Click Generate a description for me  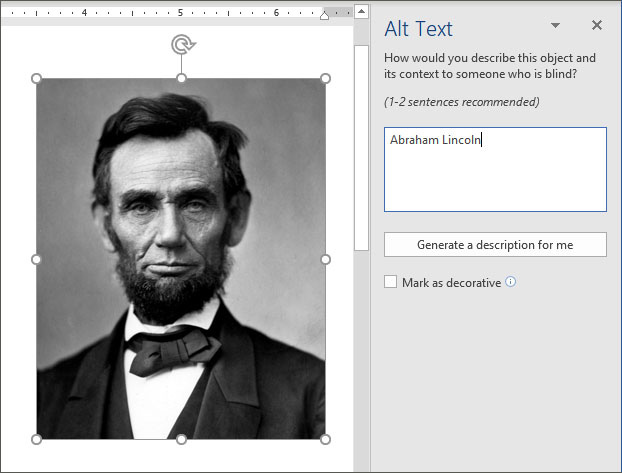click(495, 244)
